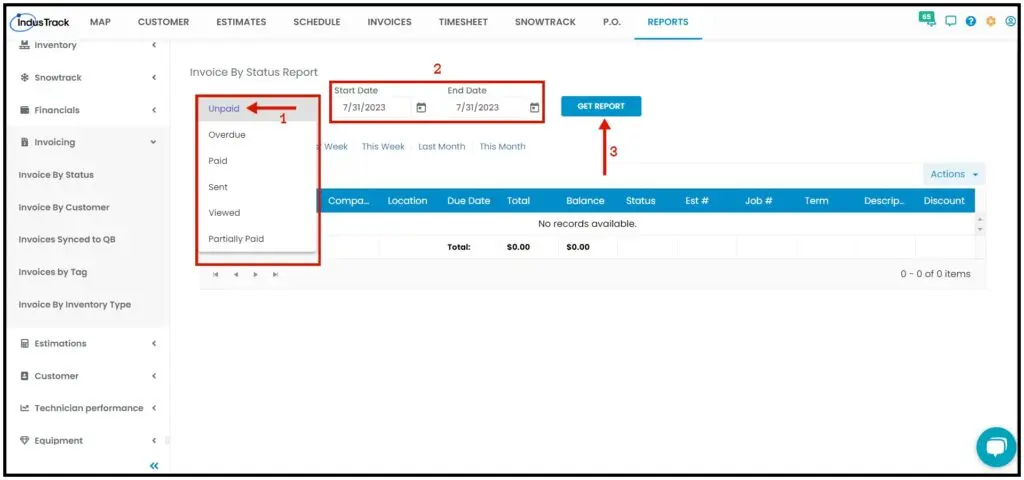The height and width of the screenshot is (480, 1024).
Task: Open the ESTIMATES tab
Action: pyautogui.click(x=241, y=22)
